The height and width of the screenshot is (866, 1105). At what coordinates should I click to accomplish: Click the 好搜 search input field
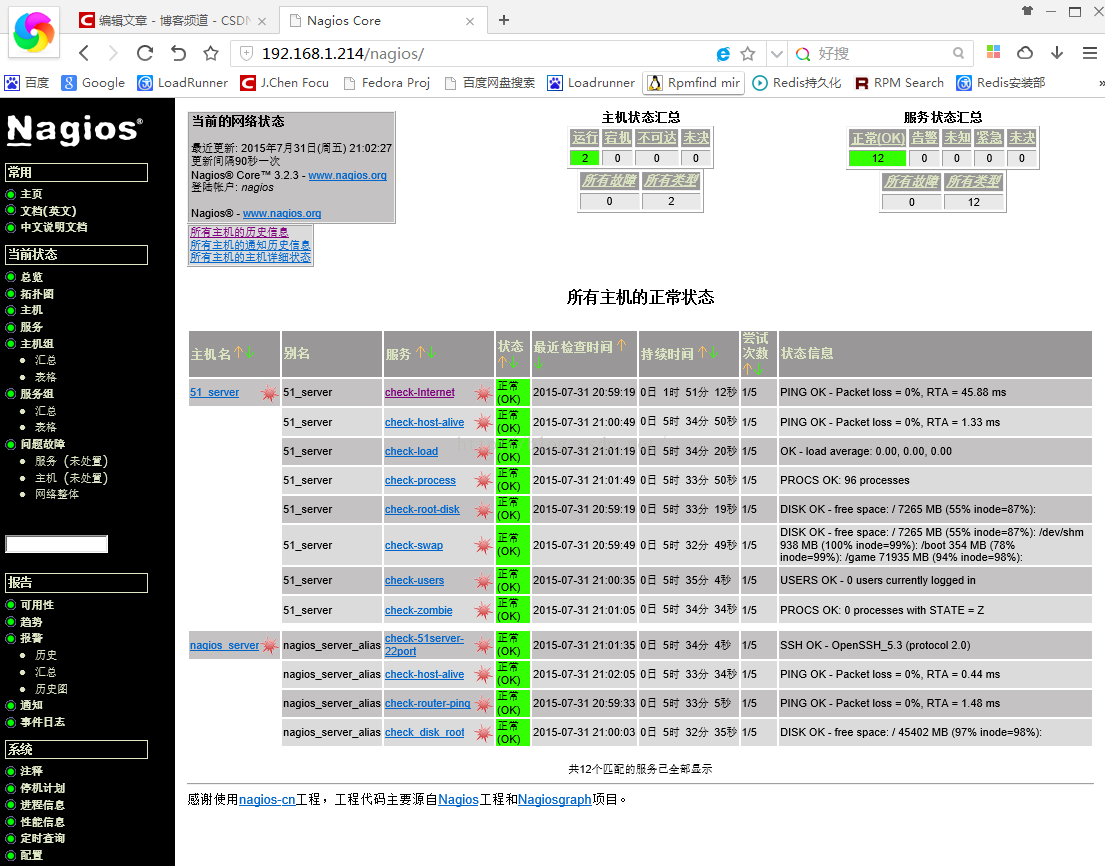[x=881, y=54]
